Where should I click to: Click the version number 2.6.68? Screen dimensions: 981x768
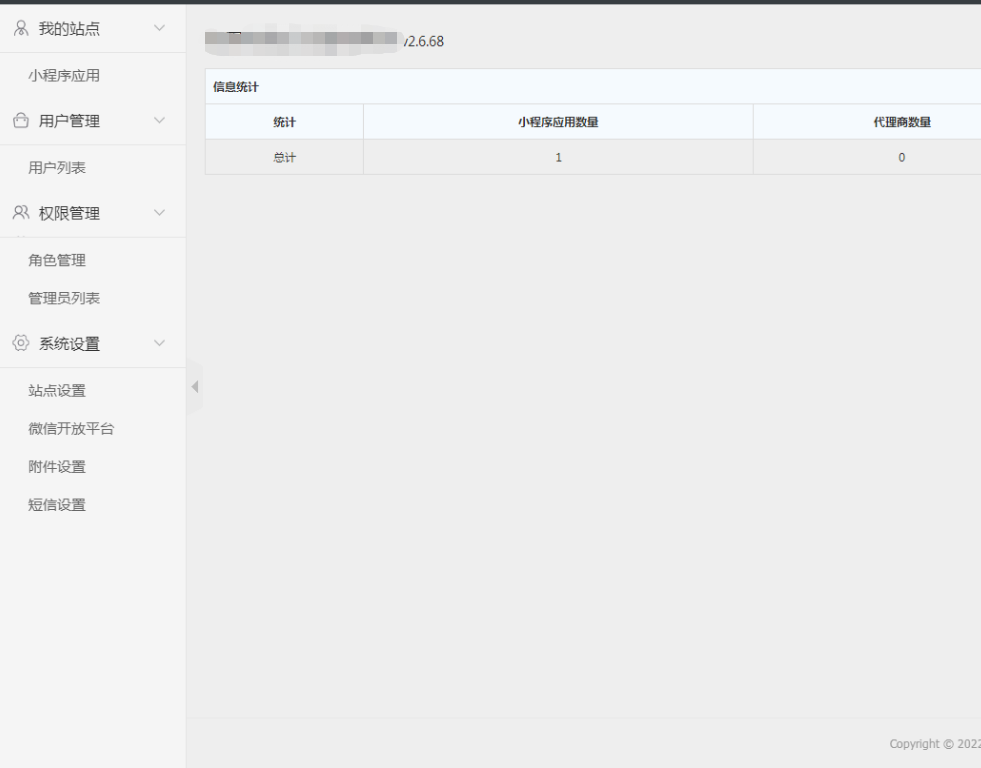424,41
